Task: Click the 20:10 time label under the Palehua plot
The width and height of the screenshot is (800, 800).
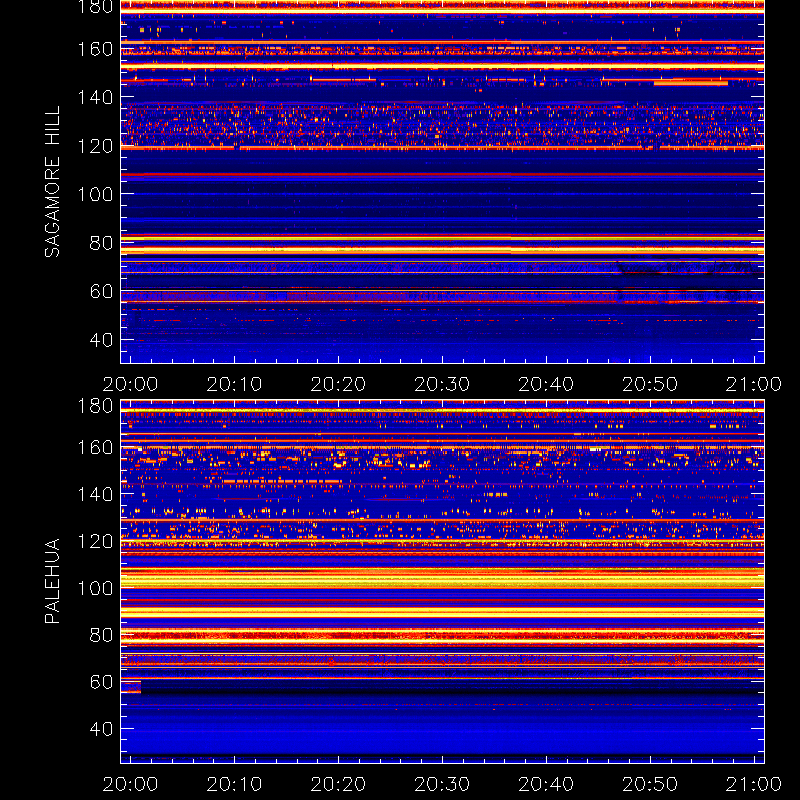Action: [x=234, y=784]
